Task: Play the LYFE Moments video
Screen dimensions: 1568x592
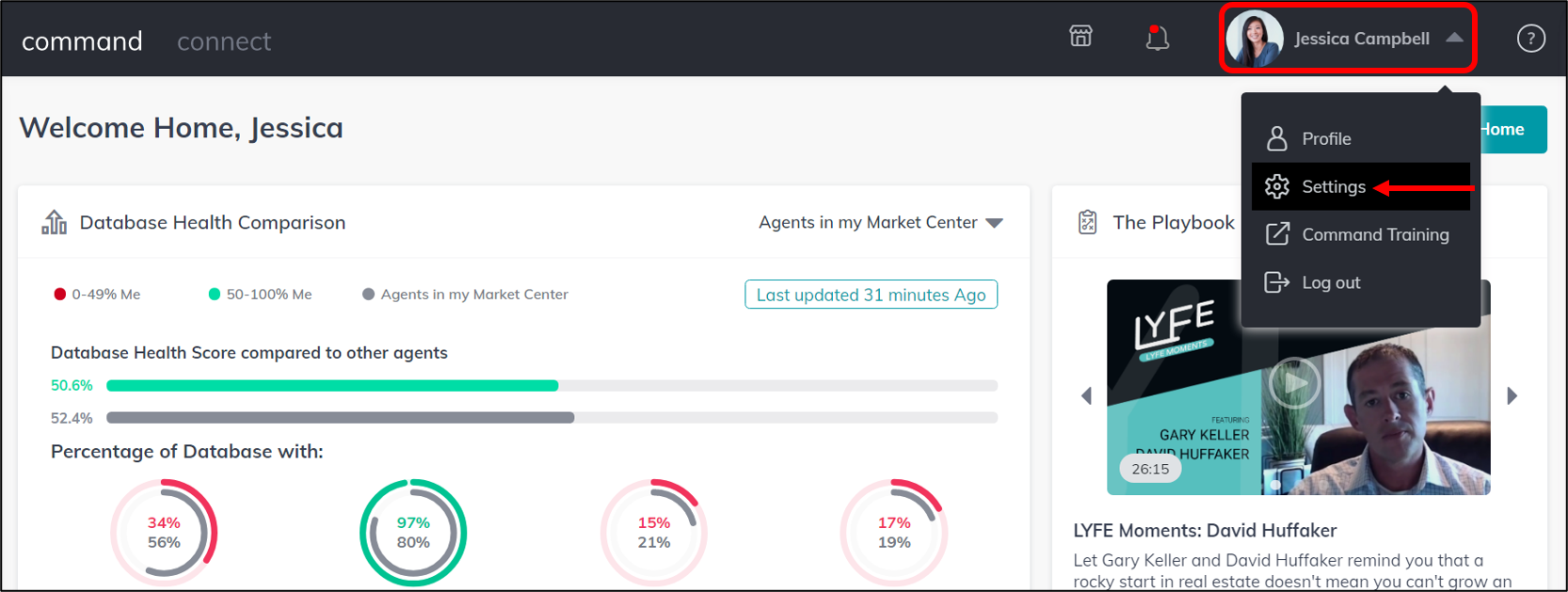Action: coord(1295,383)
